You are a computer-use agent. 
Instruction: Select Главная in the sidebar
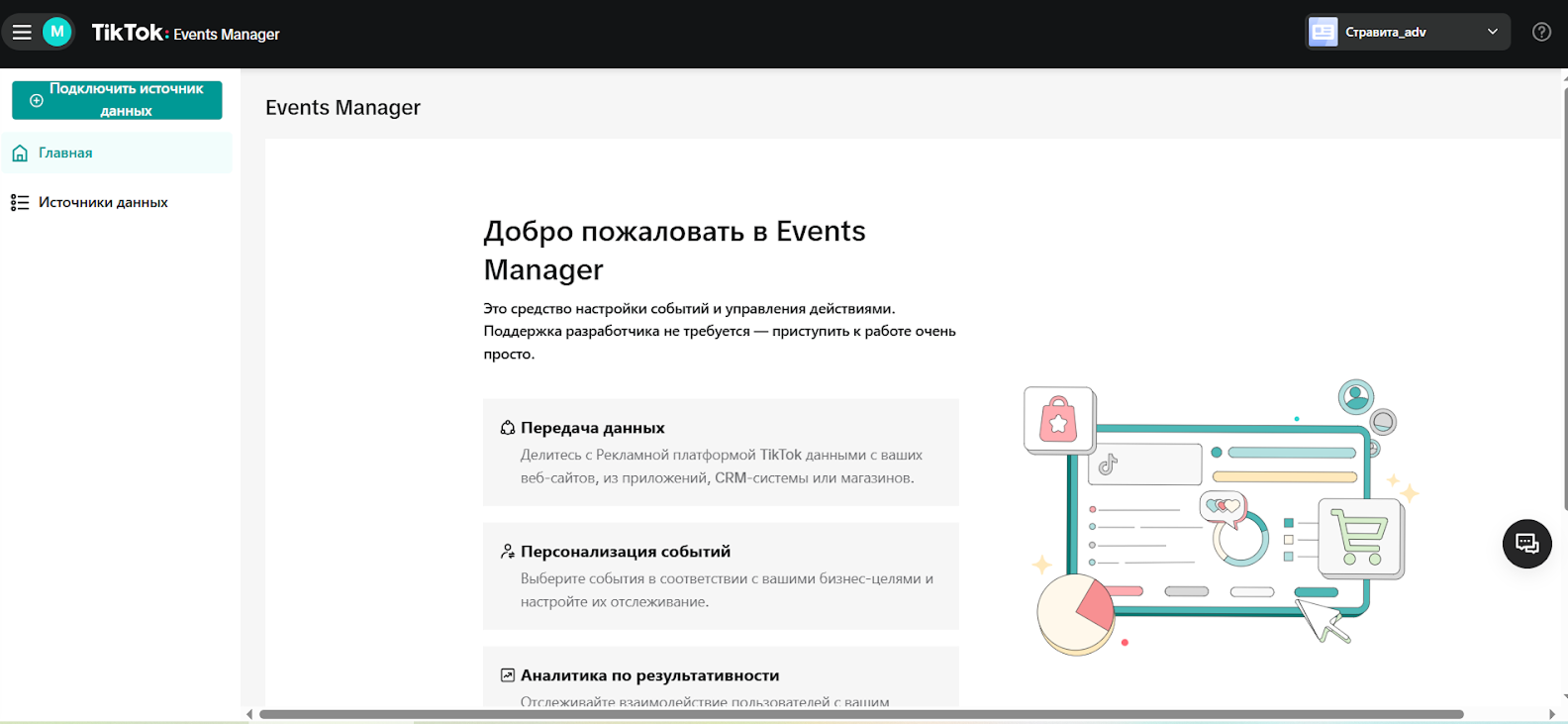[65, 154]
